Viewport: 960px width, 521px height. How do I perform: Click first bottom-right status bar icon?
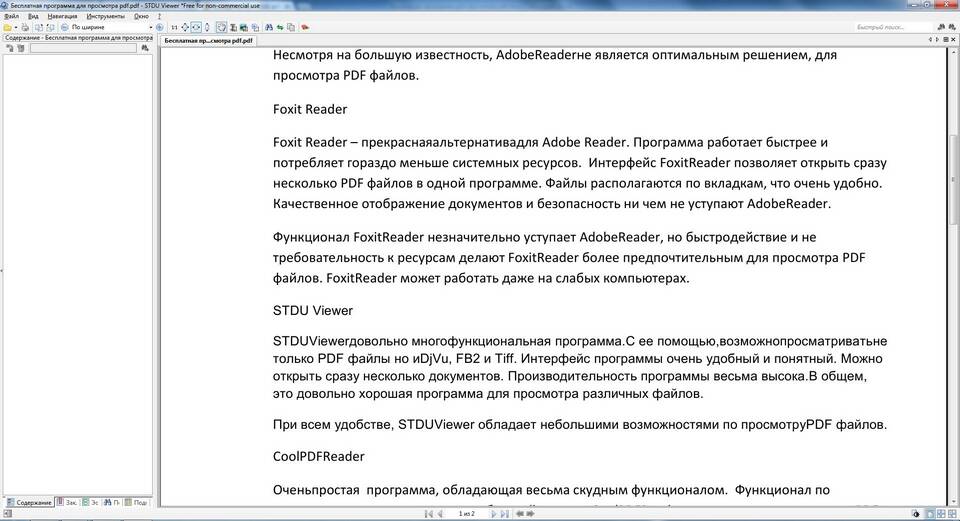click(x=915, y=514)
